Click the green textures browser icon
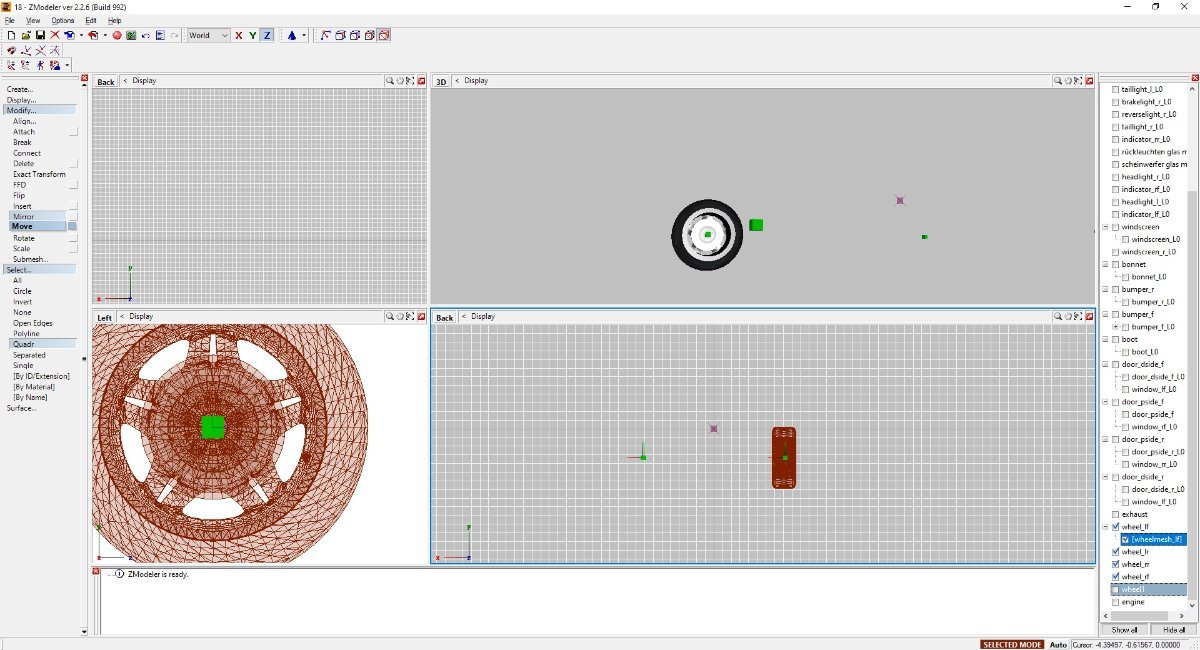Screen dimensions: 1200x650 131,35
